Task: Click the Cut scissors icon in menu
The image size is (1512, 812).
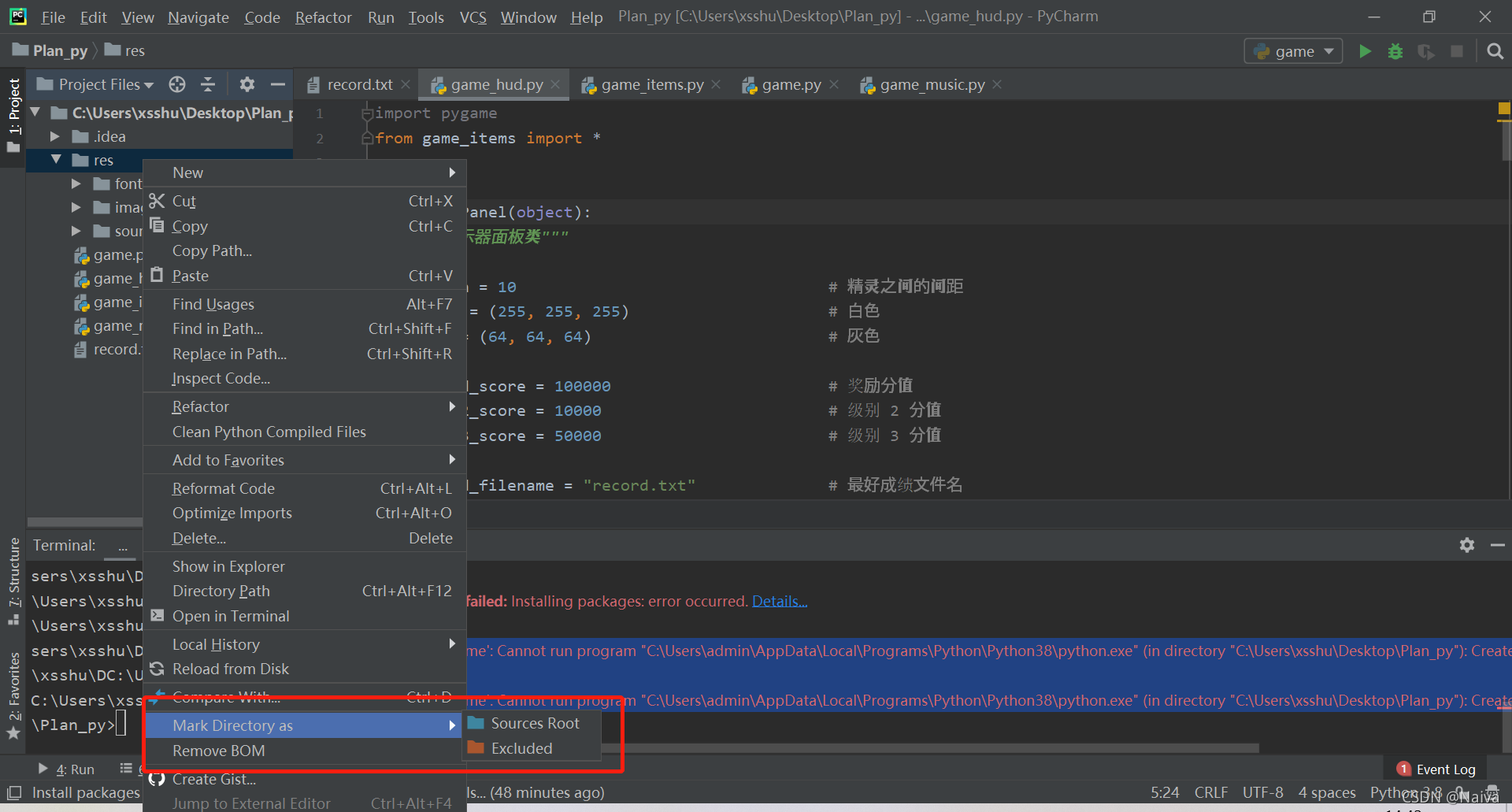Action: [157, 201]
